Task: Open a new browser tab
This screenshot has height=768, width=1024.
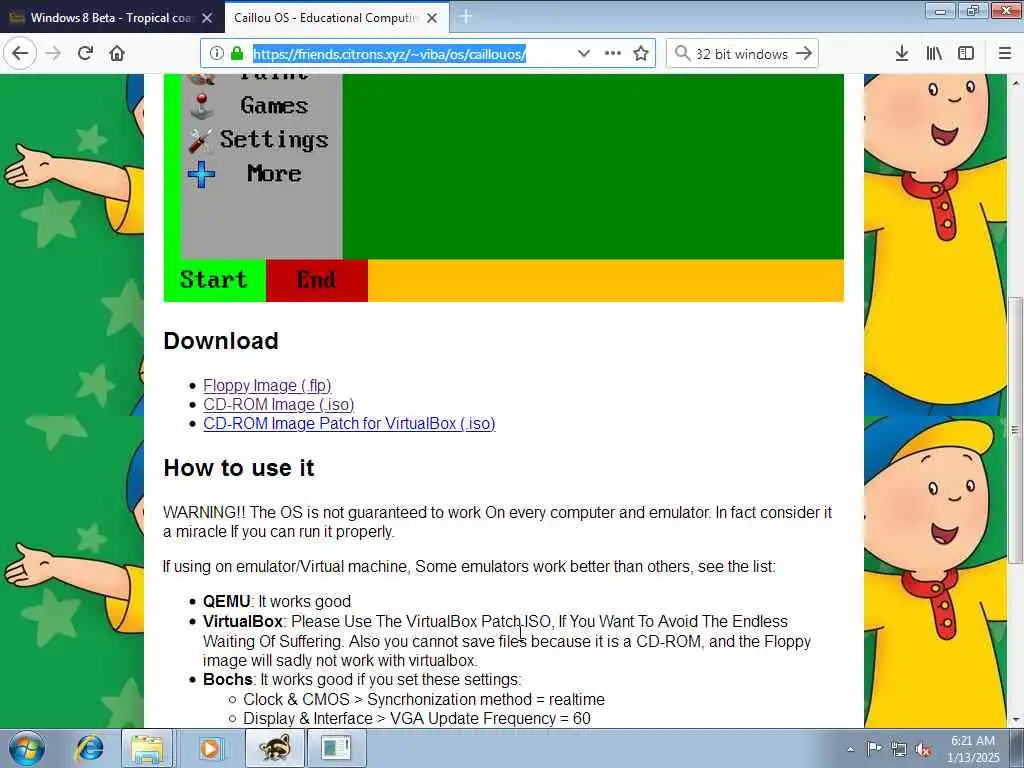Action: 466,17
